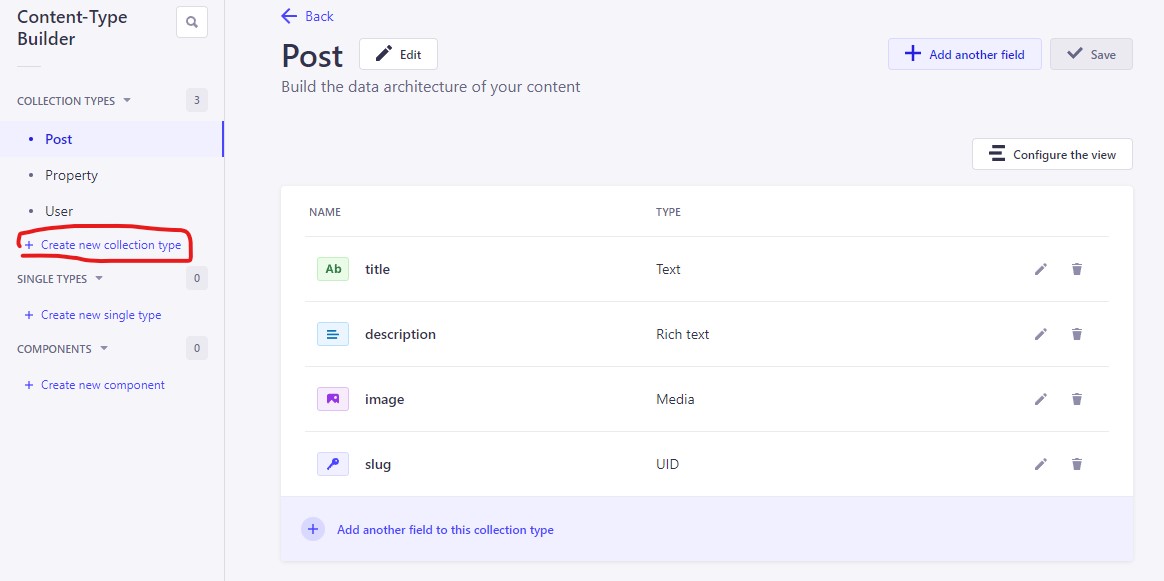The image size is (1164, 581).
Task: Click Configure the view button
Action: [x=1052, y=155]
